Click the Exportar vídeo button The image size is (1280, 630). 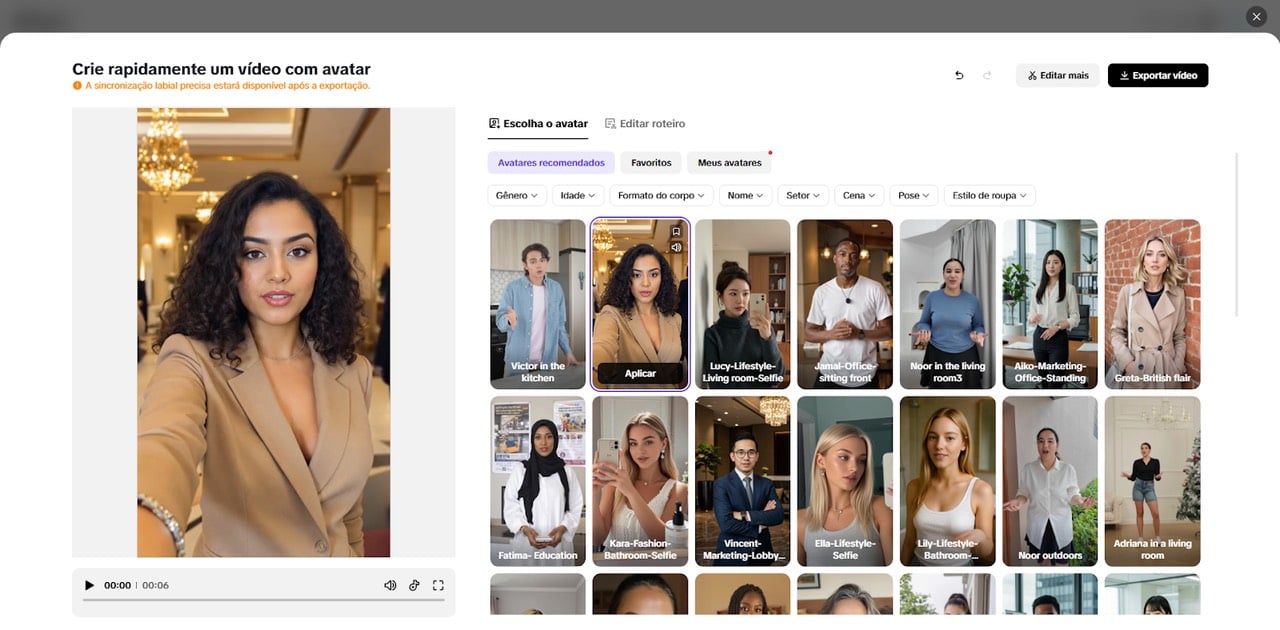coord(1157,75)
